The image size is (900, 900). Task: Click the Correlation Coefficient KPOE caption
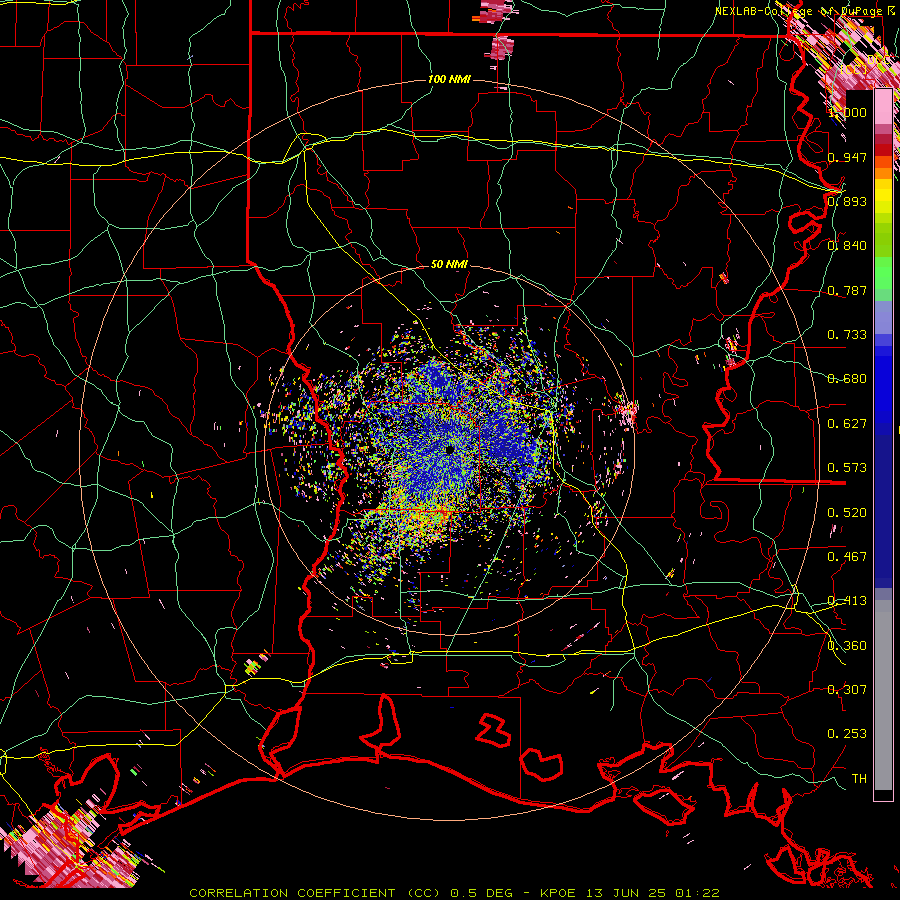(x=455, y=893)
